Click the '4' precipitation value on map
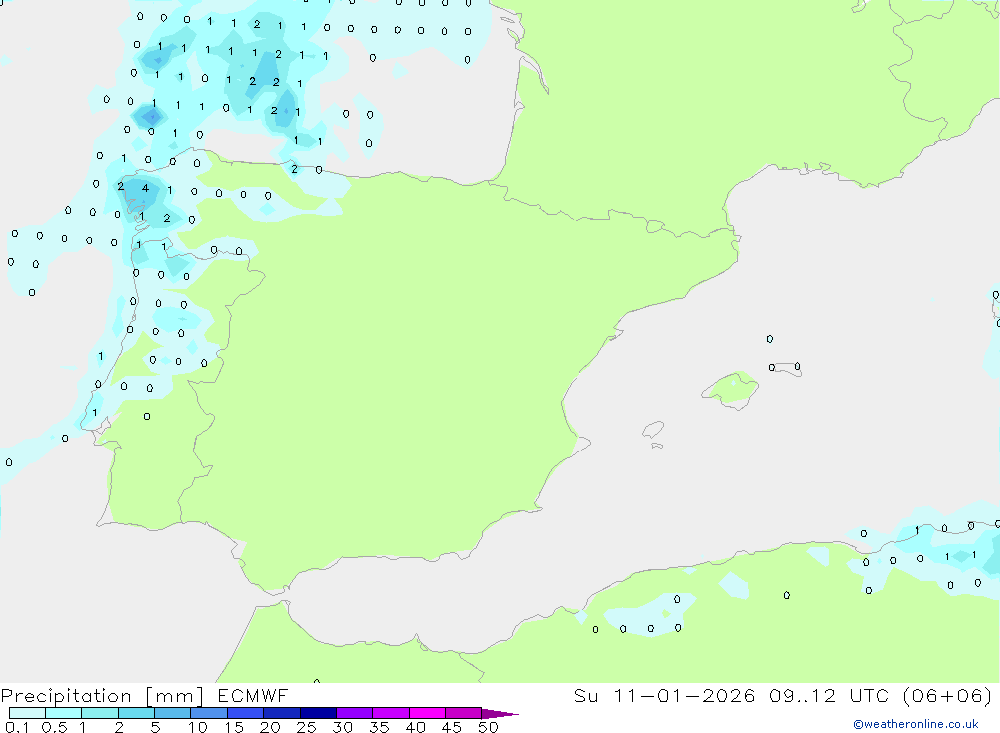The image size is (1000, 733). (x=145, y=188)
